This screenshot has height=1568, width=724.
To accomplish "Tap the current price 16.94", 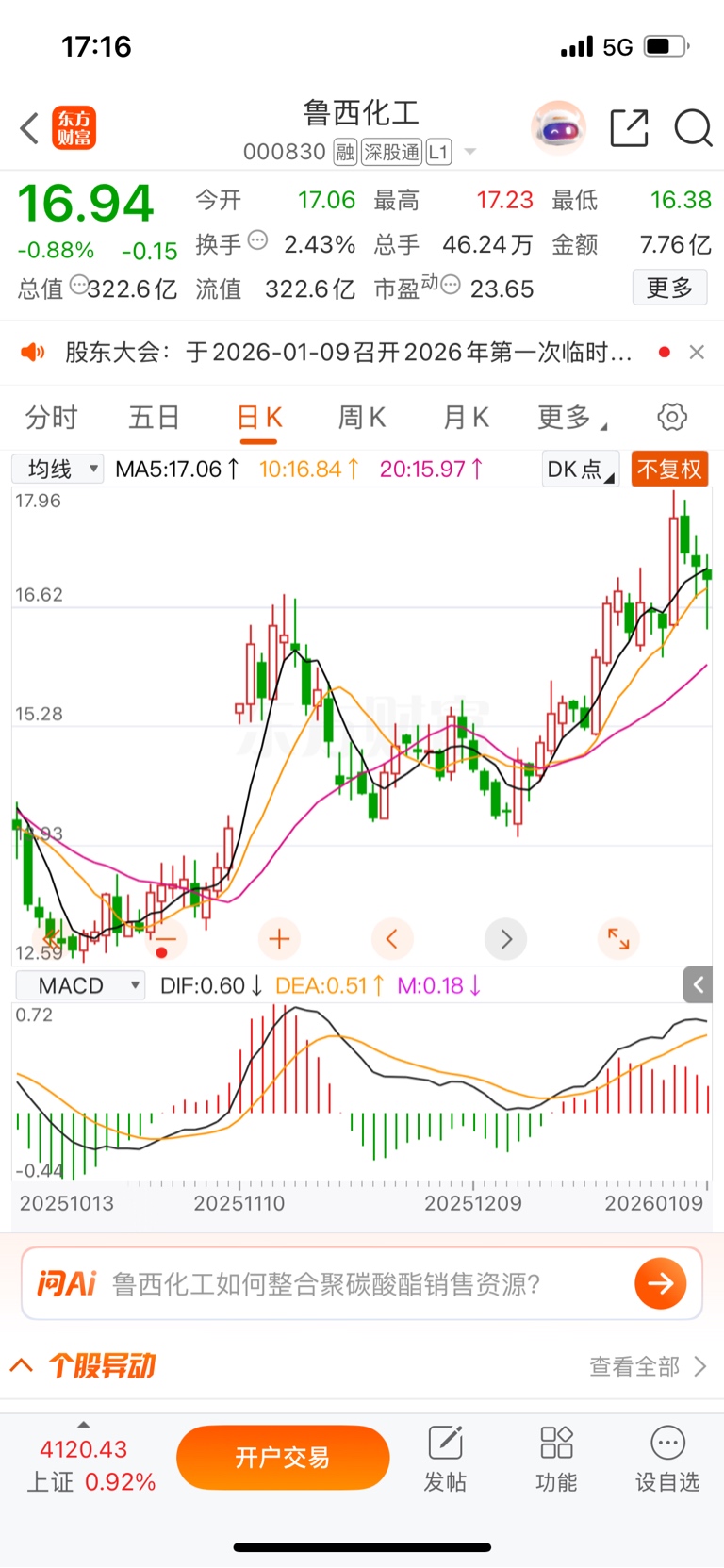I will pos(86,203).
